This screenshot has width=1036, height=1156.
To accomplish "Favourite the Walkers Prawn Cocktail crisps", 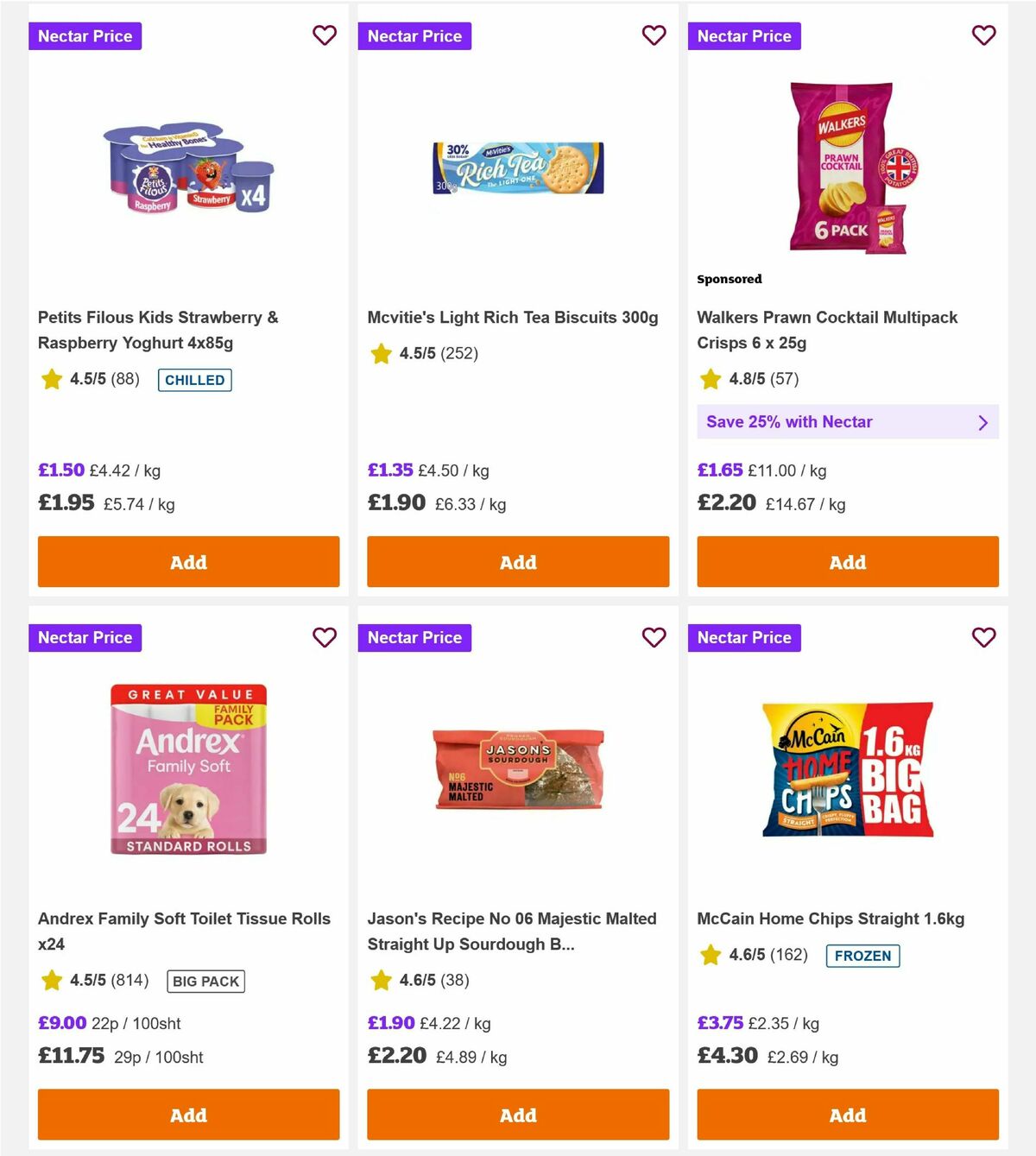I will pyautogui.click(x=983, y=35).
